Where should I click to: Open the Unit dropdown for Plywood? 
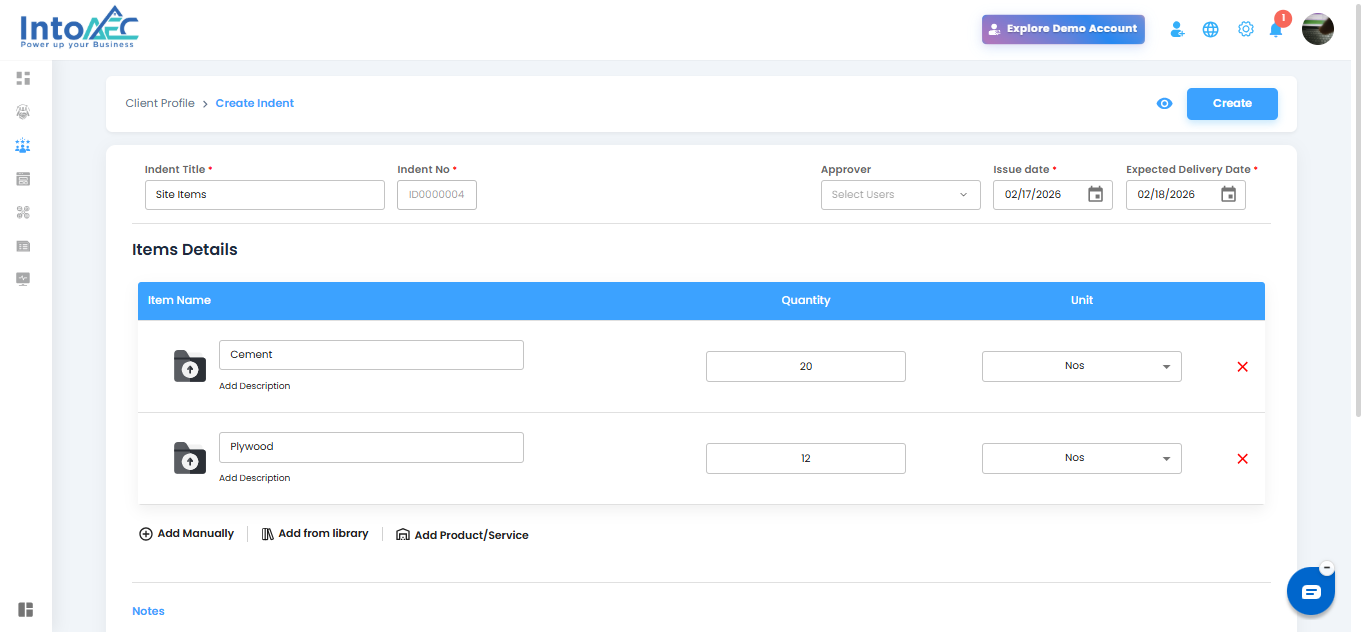click(x=1082, y=458)
